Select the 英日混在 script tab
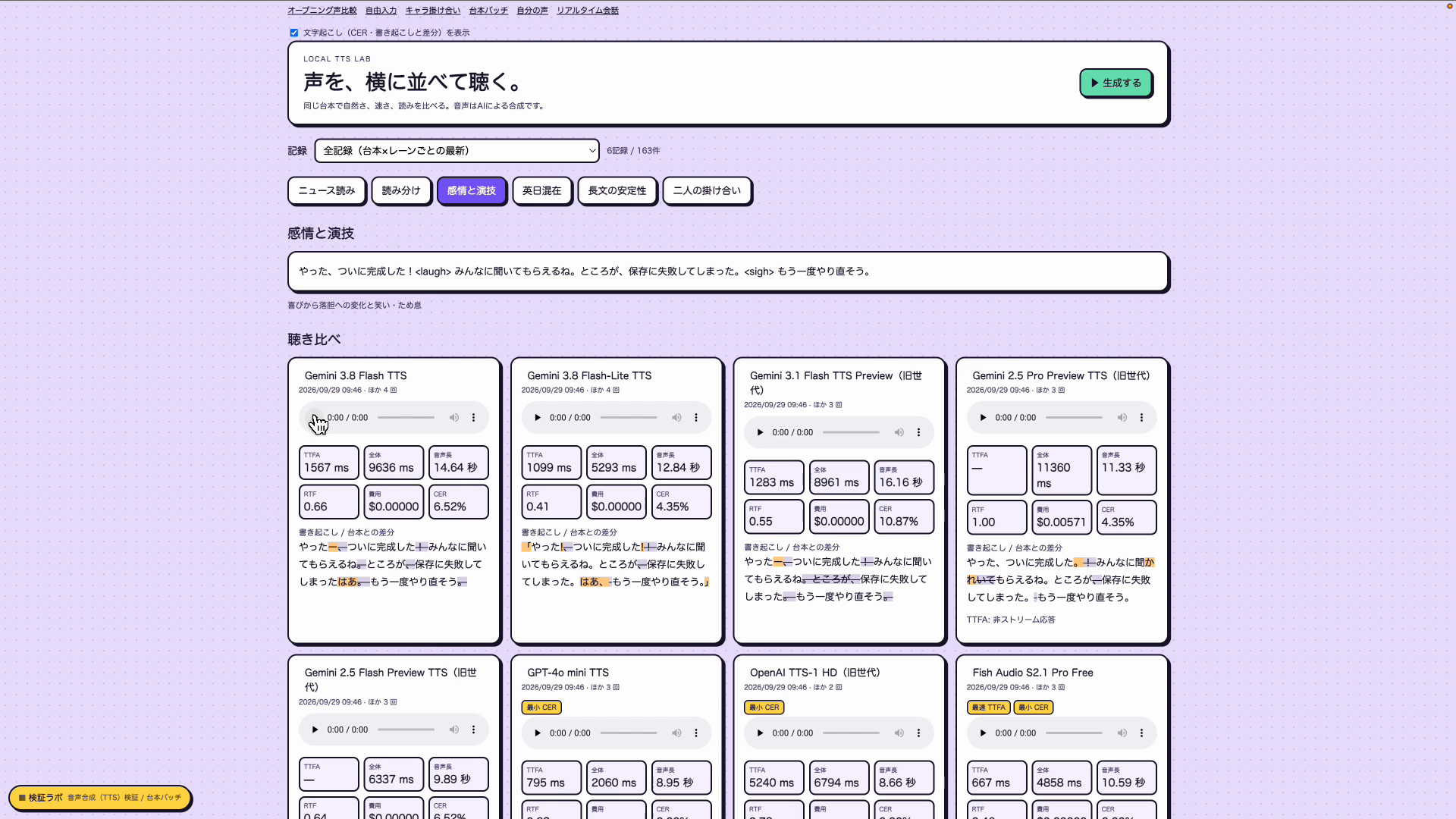Viewport: 1456px width, 819px height. pos(542,191)
